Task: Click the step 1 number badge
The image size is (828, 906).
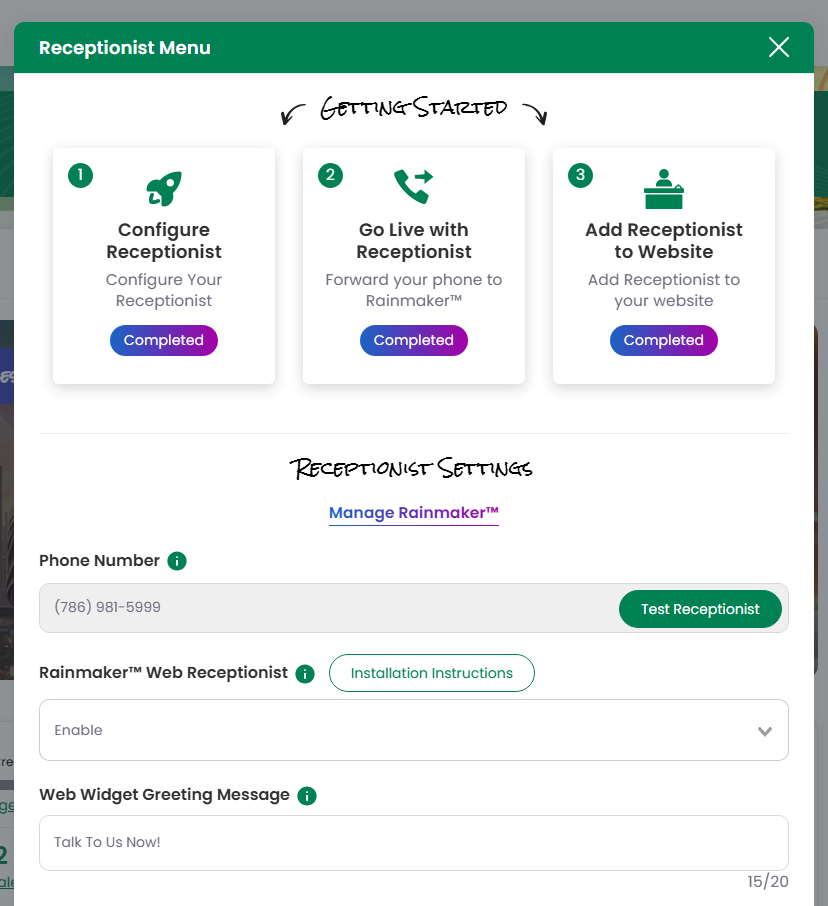Action: [80, 175]
